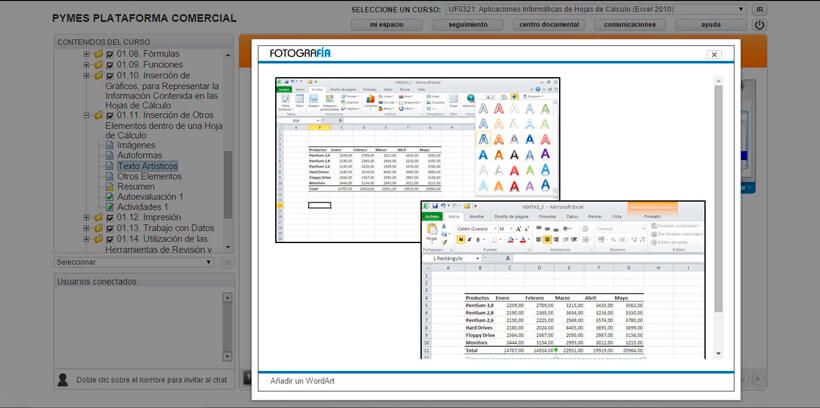Image resolution: width=820 pixels, height=408 pixels.
Task: Click scroll-down arrow of course contents tree
Action: tap(228, 246)
